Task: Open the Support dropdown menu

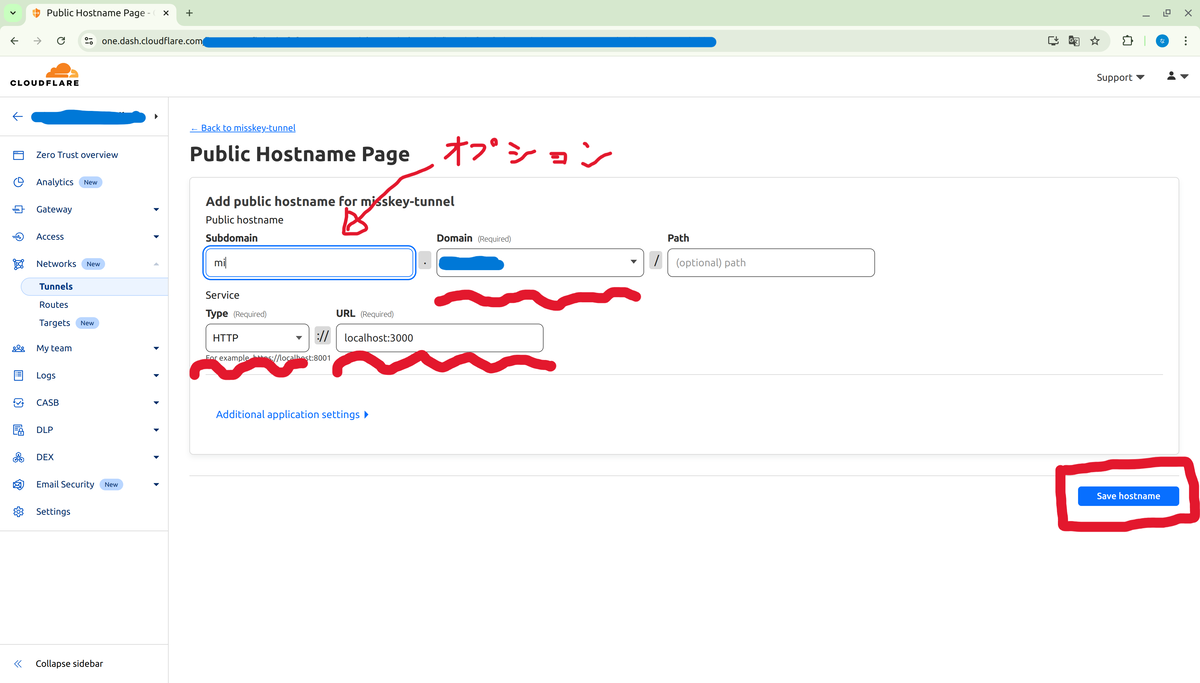Action: pos(1120,77)
